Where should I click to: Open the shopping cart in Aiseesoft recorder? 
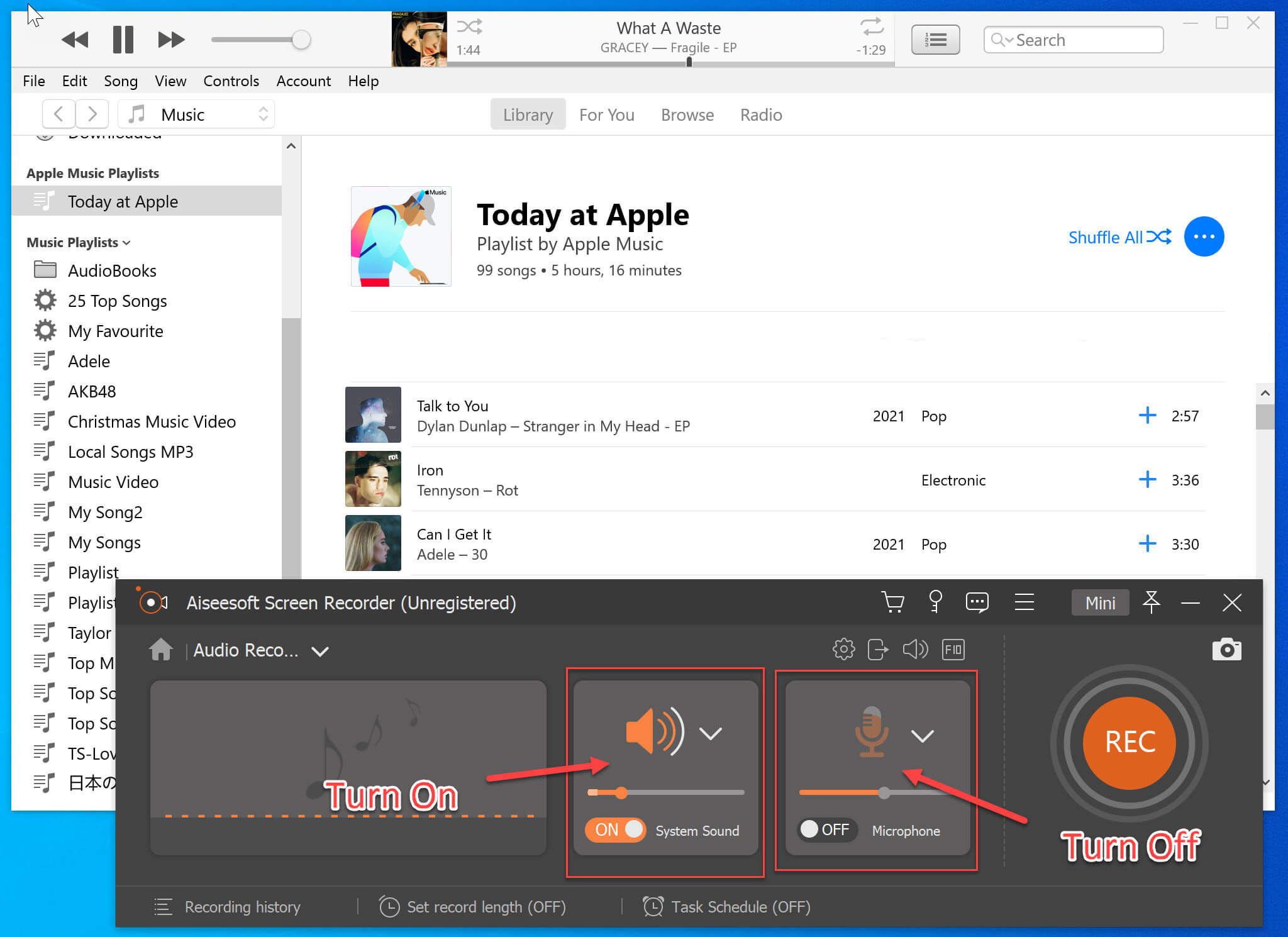[x=892, y=602]
